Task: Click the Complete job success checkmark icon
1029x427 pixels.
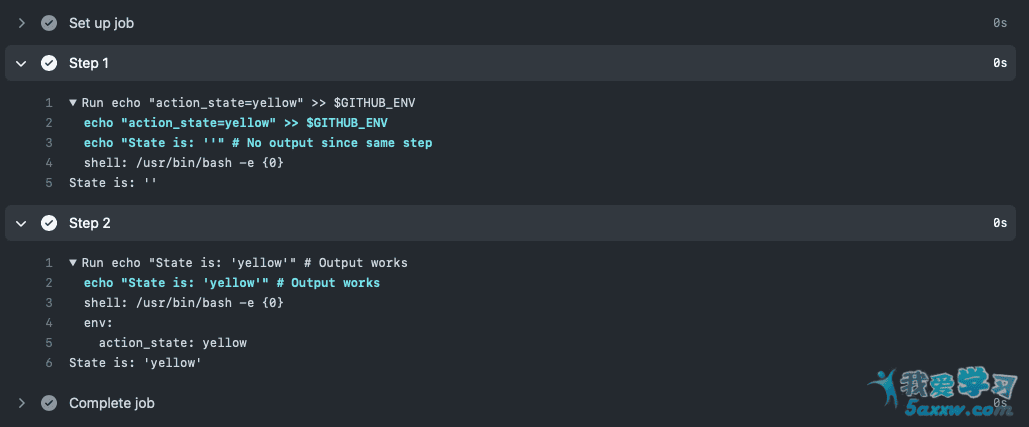Action: click(x=48, y=403)
